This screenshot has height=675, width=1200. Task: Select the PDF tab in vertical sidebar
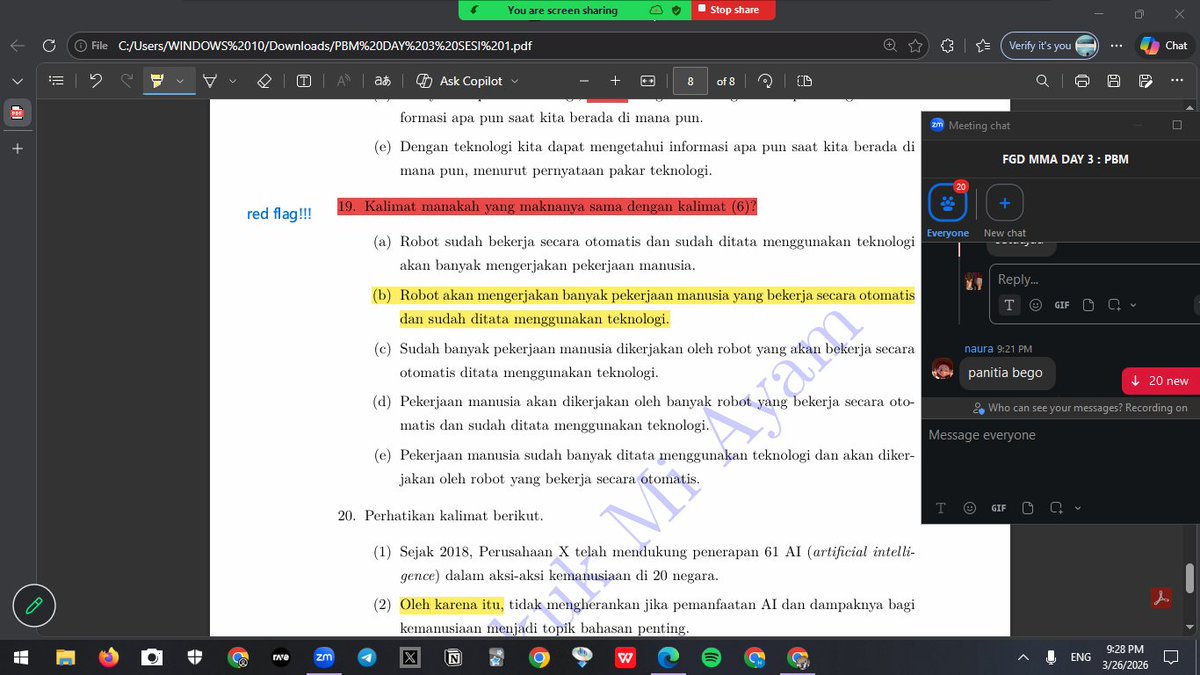pos(17,113)
